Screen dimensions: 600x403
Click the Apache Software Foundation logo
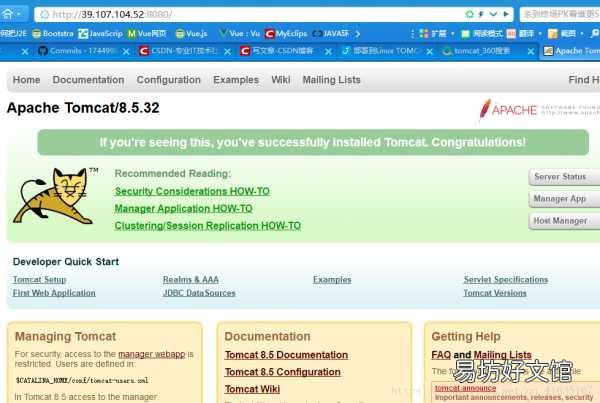[539, 110]
